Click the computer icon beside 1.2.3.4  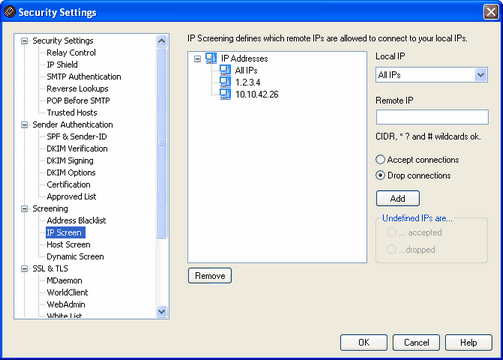click(x=225, y=82)
